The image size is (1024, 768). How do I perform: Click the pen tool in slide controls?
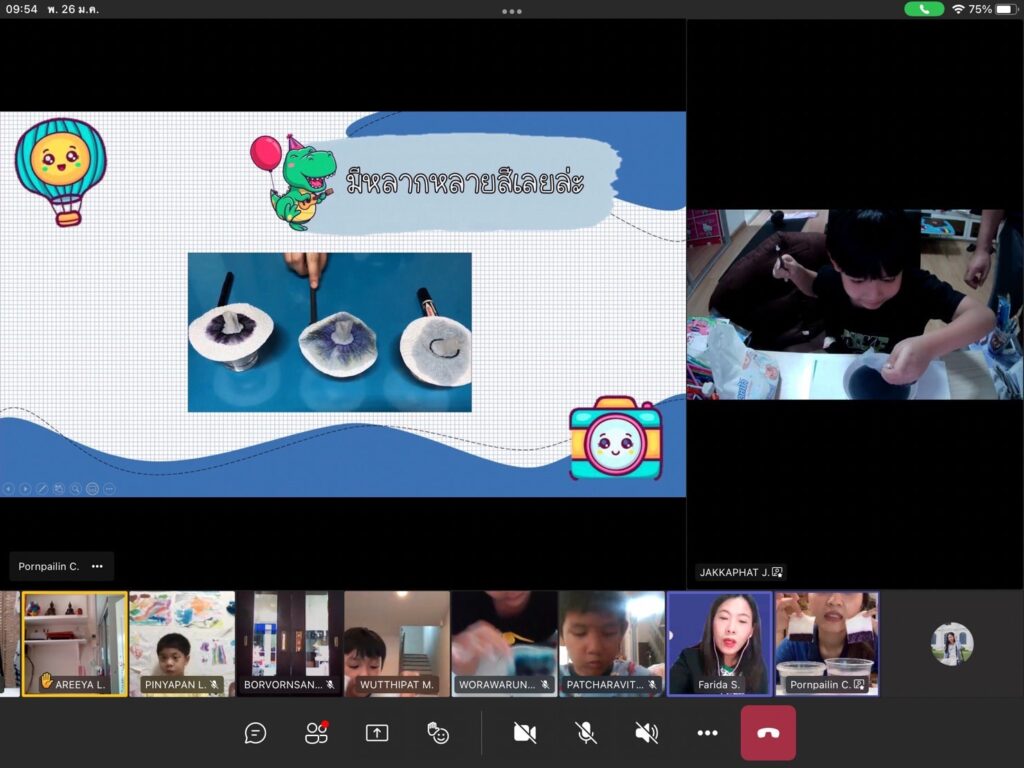[42, 489]
